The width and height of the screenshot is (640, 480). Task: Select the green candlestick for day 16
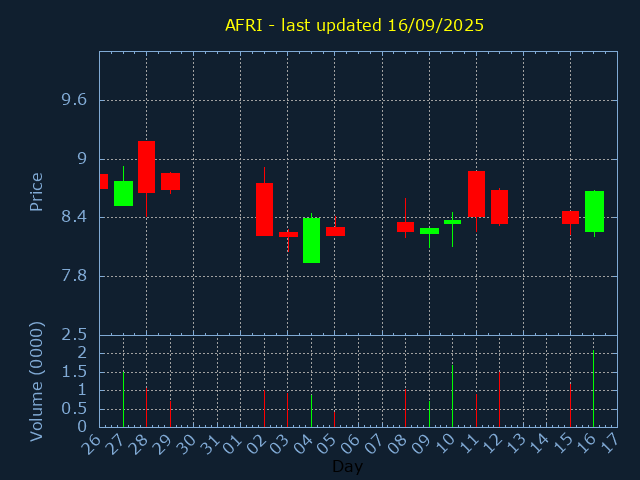pos(594,211)
